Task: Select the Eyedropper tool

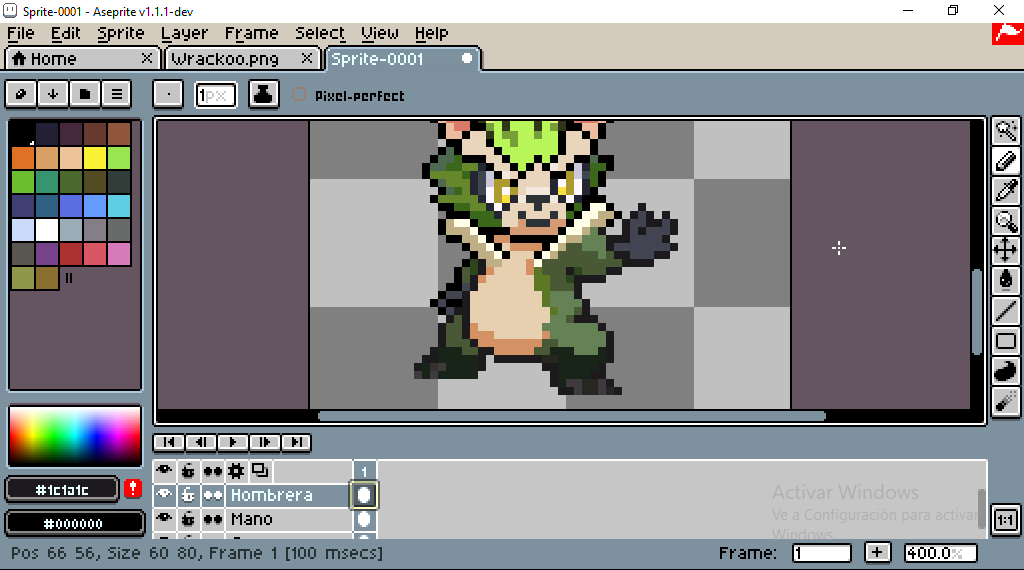Action: coord(1006,190)
